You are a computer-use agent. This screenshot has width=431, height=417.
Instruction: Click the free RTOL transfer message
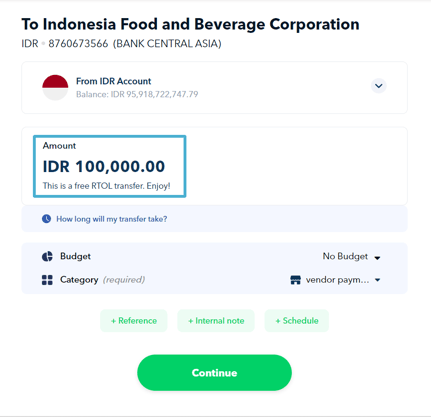(x=106, y=186)
